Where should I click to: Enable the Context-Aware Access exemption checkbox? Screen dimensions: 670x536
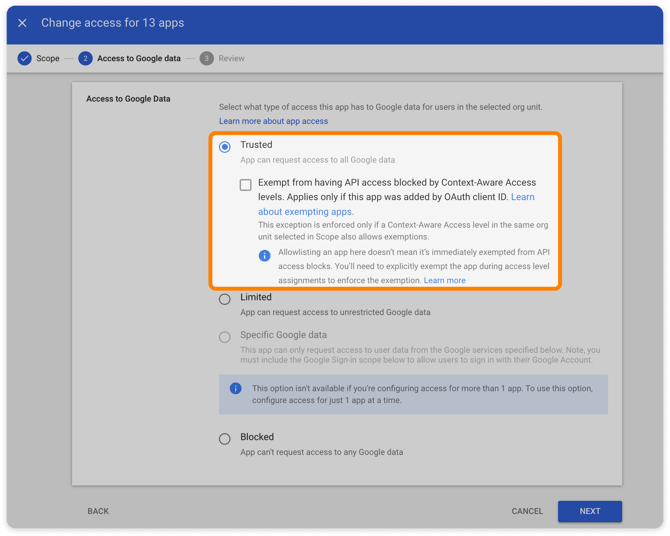tap(246, 185)
